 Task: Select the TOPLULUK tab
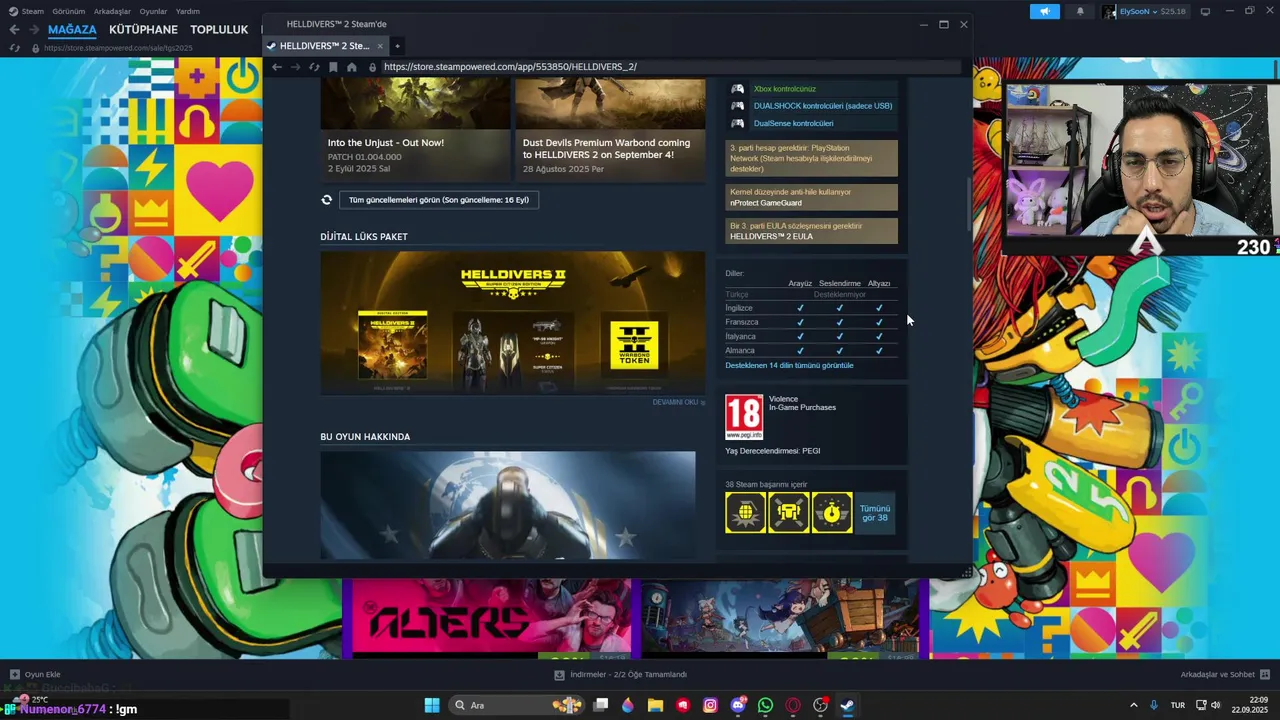point(219,30)
